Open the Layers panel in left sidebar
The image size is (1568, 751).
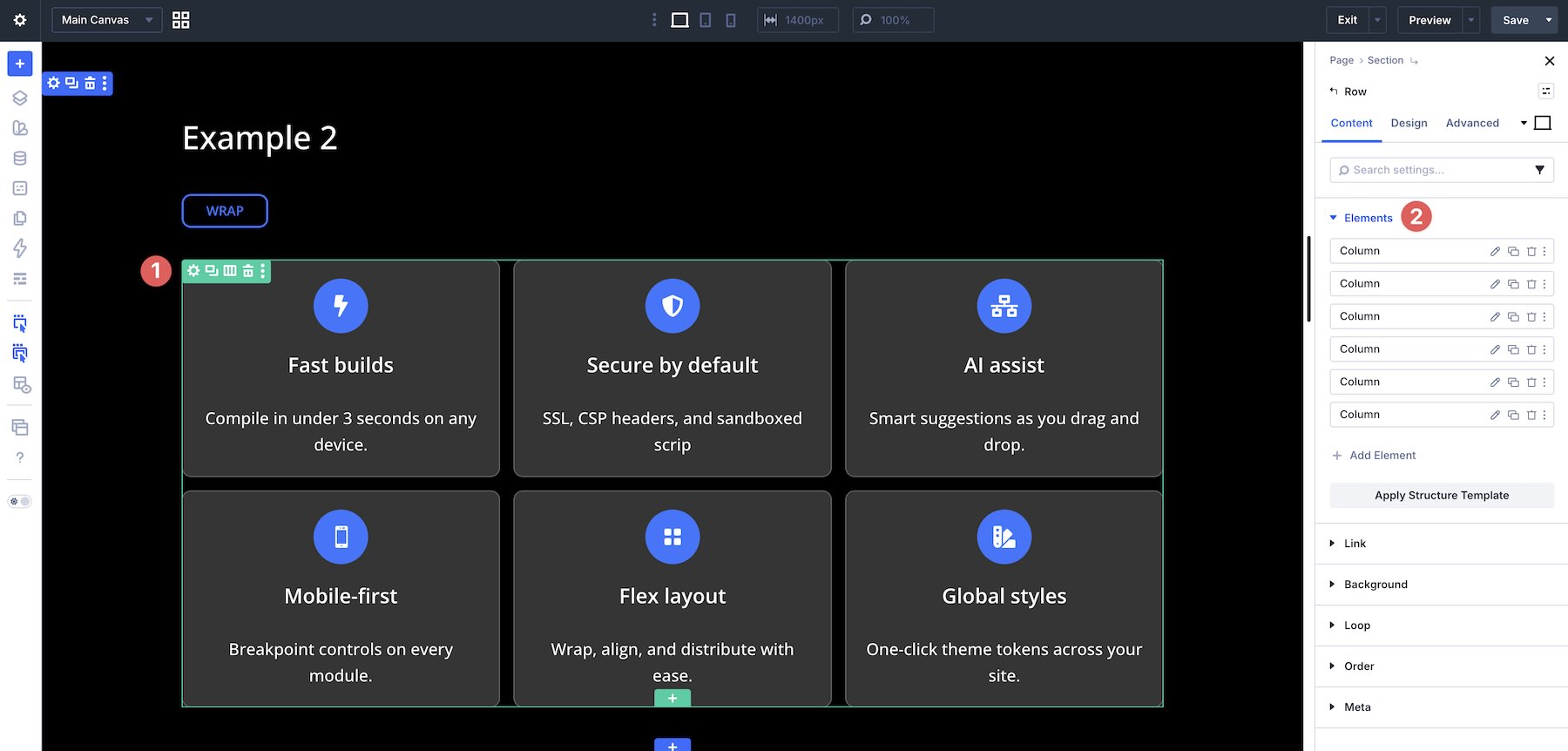click(x=20, y=98)
